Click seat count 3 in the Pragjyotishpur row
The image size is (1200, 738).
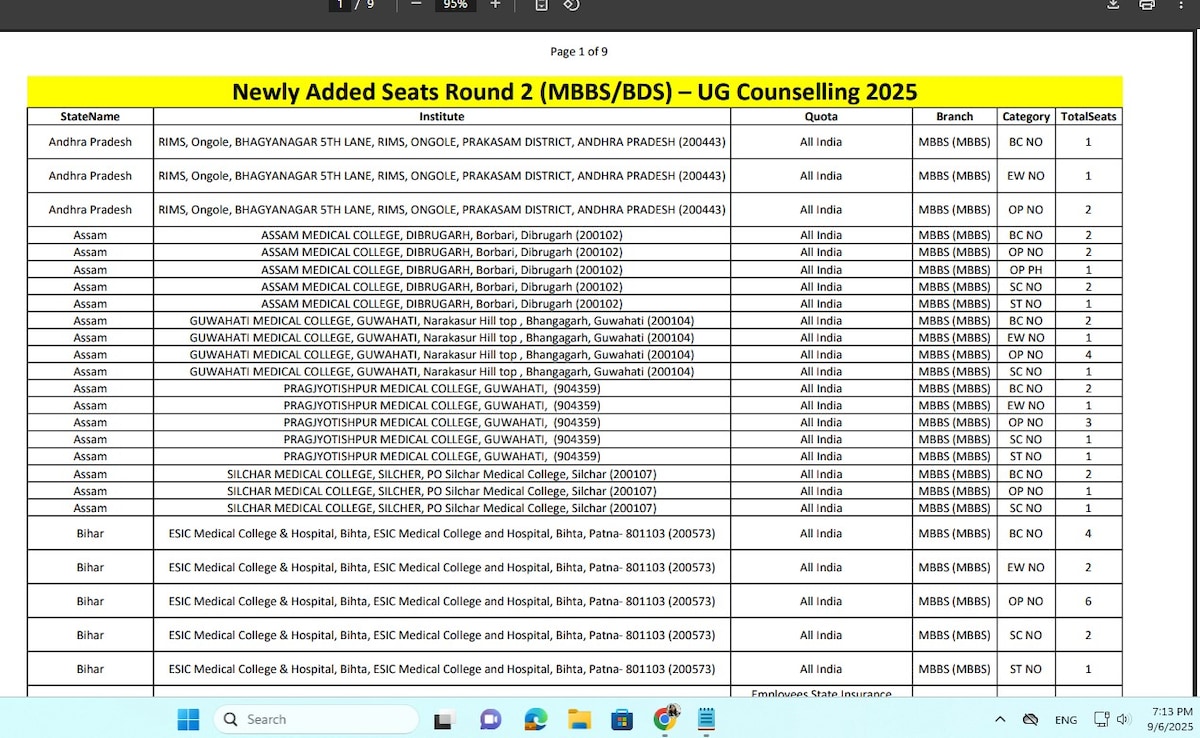[1088, 423]
